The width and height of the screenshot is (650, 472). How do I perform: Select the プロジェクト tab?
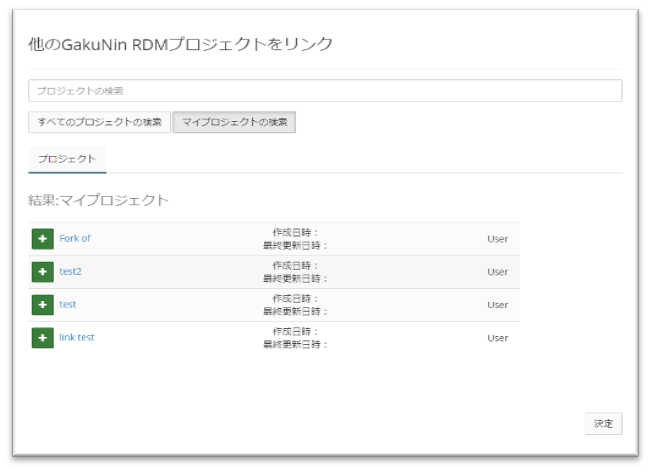coord(67,159)
